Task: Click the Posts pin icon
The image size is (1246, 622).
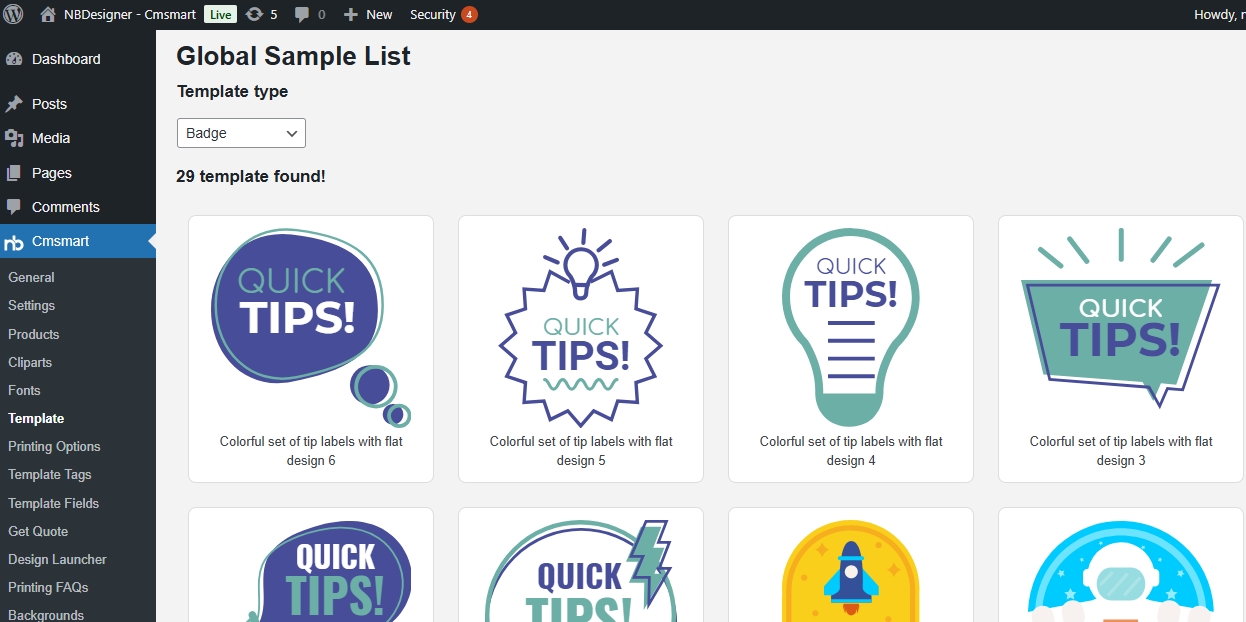Action: coord(14,104)
